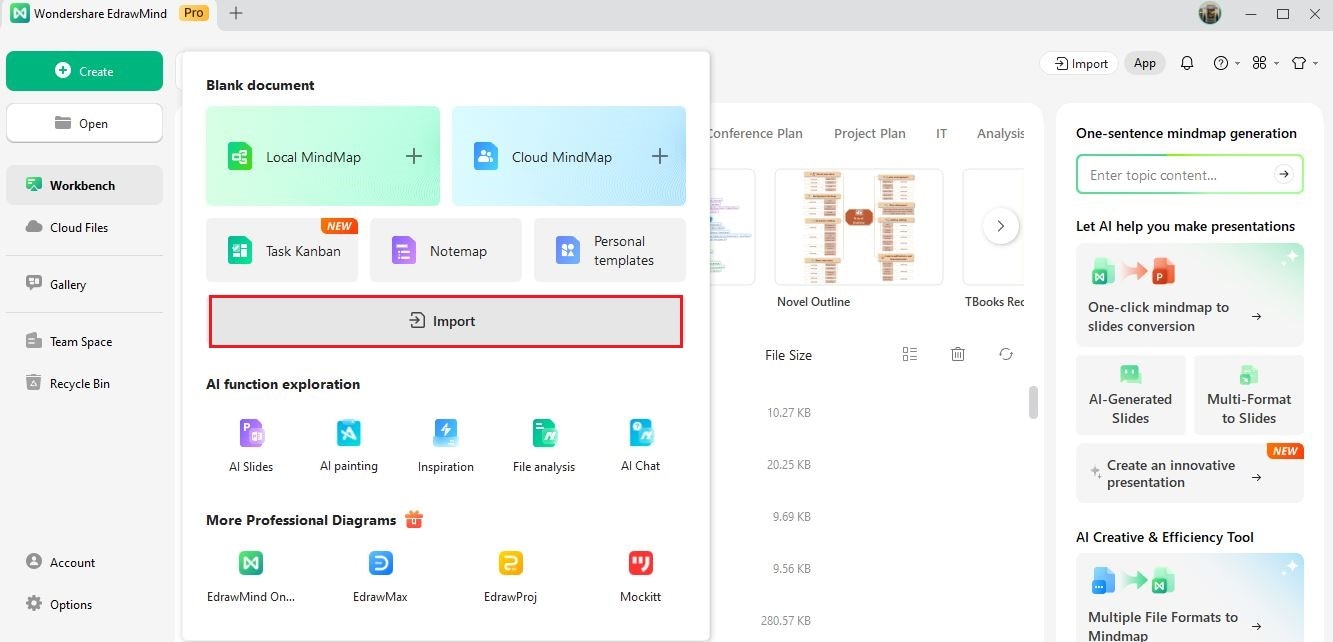
Task: Add a new tab with plus icon
Action: (236, 13)
